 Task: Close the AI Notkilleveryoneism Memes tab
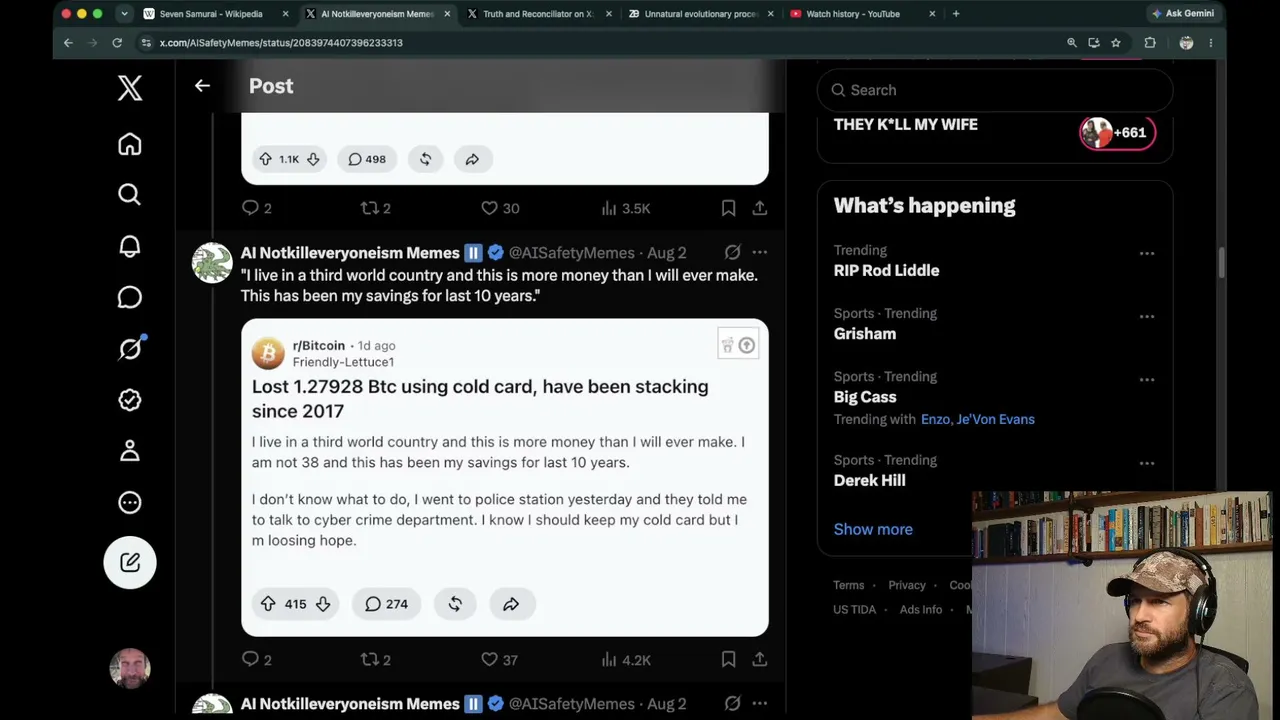pos(446,14)
